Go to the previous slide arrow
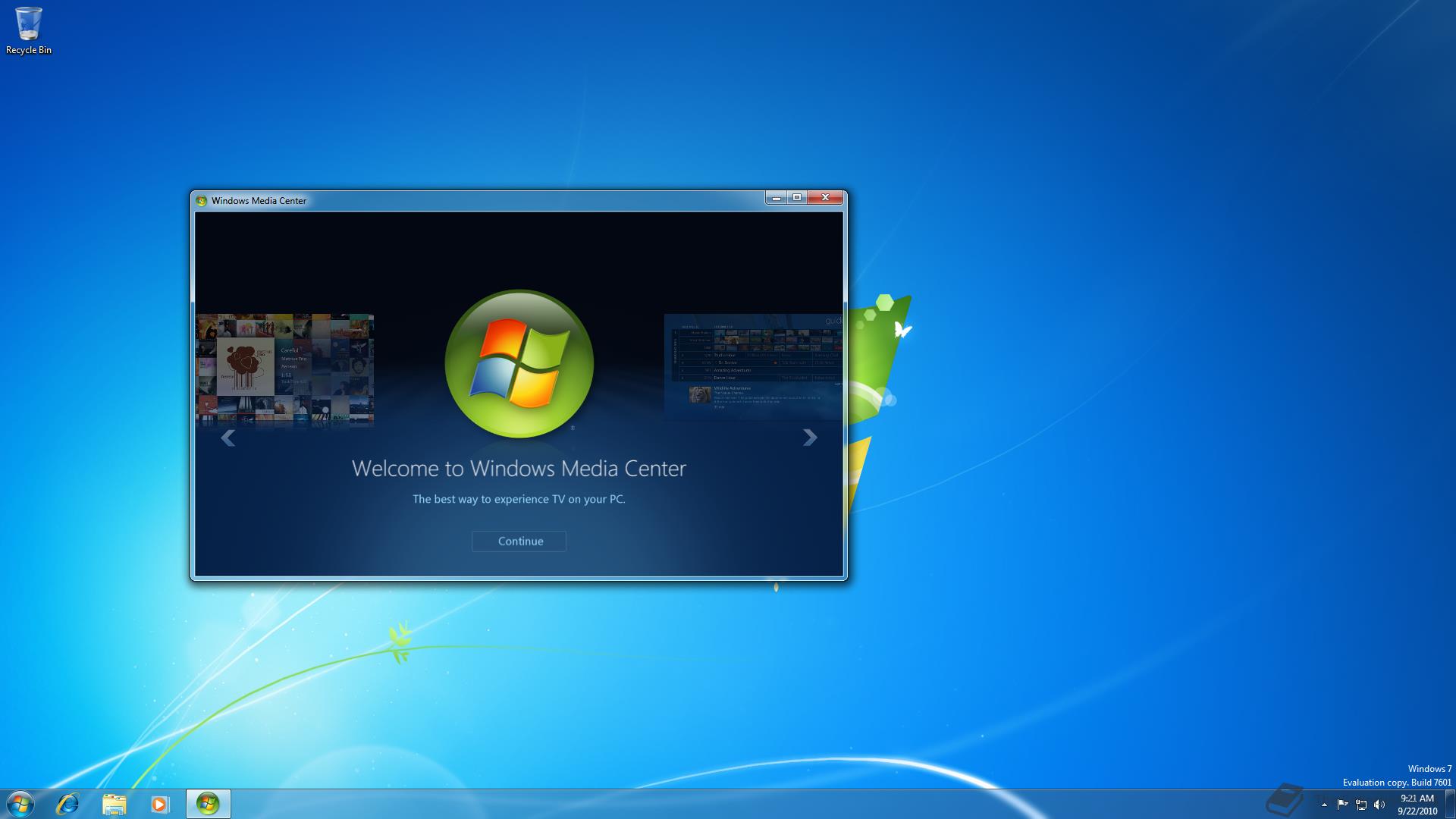The width and height of the screenshot is (1456, 819). (x=227, y=438)
